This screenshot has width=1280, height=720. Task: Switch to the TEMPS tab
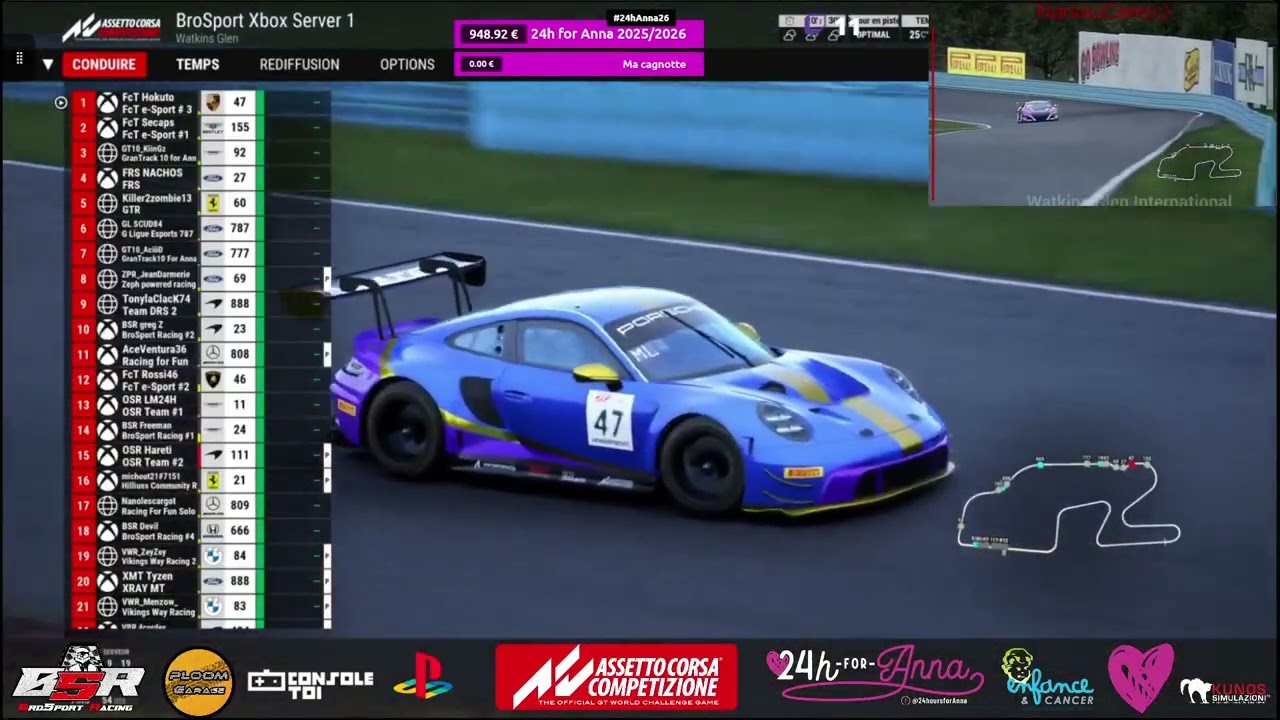coord(198,64)
